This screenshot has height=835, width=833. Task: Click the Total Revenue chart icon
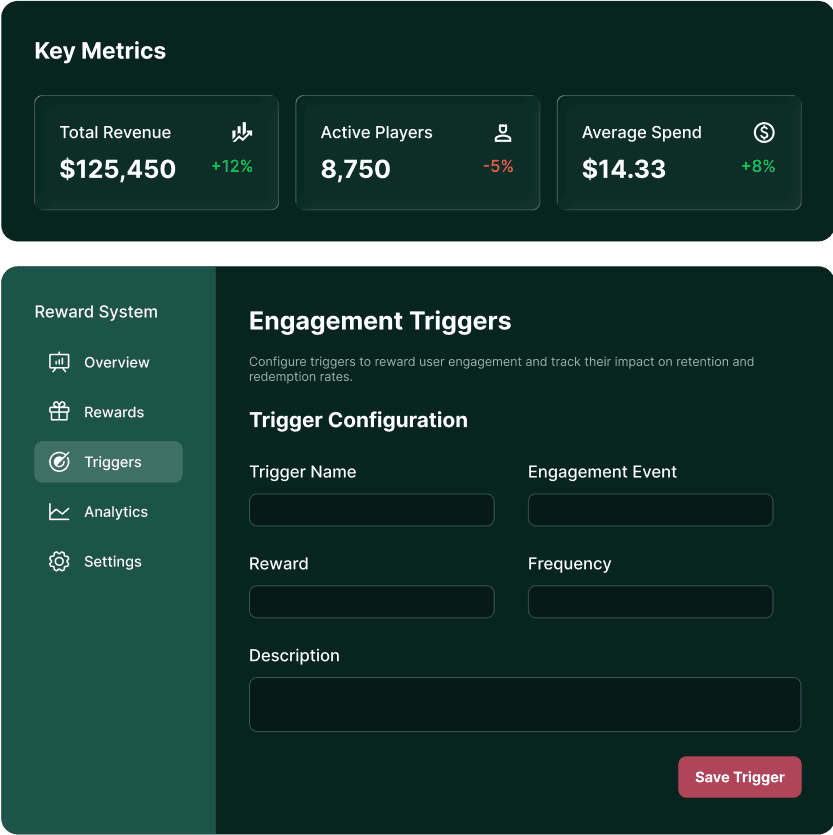click(242, 132)
